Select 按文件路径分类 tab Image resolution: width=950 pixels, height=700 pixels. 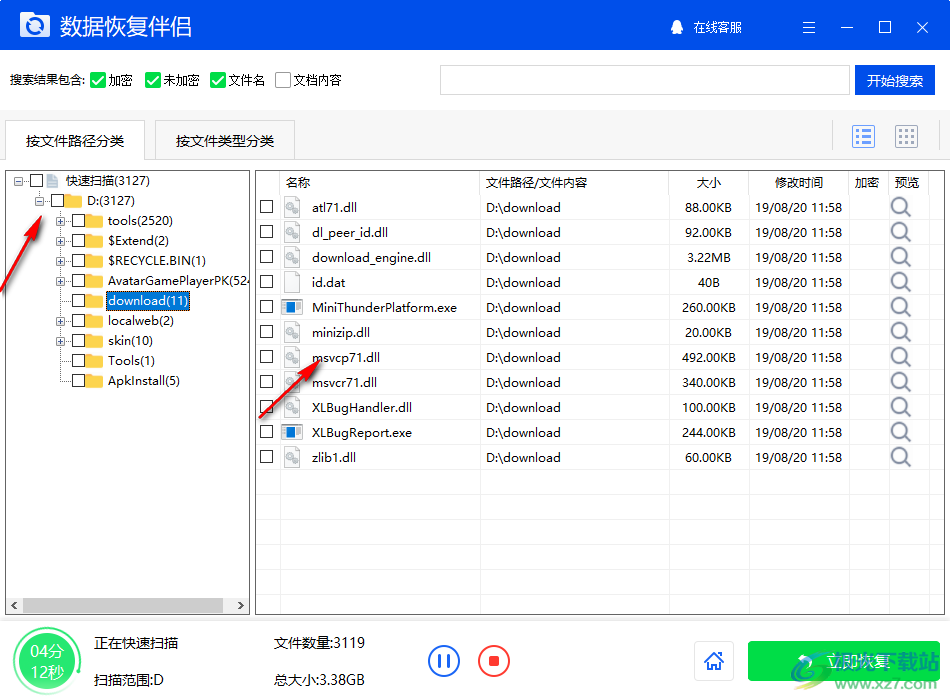click(x=75, y=141)
